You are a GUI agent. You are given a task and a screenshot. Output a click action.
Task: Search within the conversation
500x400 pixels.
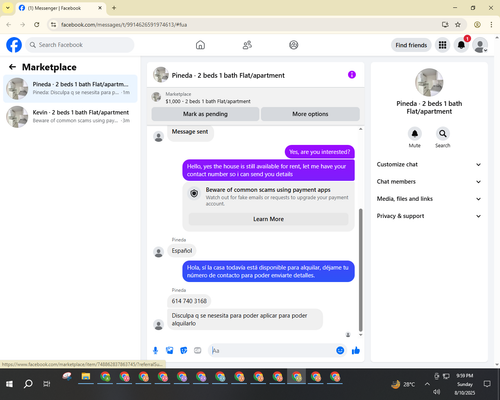click(443, 134)
